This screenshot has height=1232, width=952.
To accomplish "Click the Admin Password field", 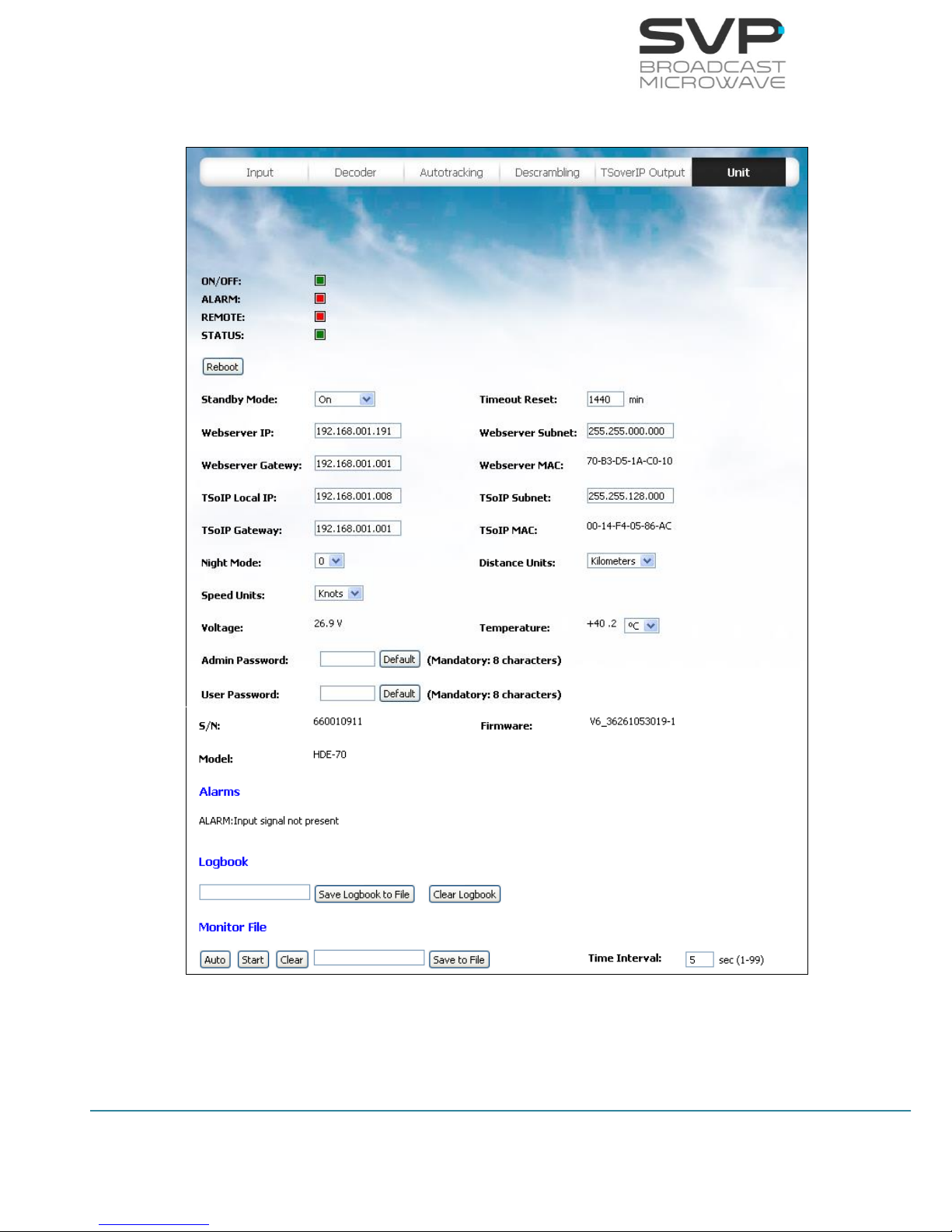I will (x=347, y=659).
